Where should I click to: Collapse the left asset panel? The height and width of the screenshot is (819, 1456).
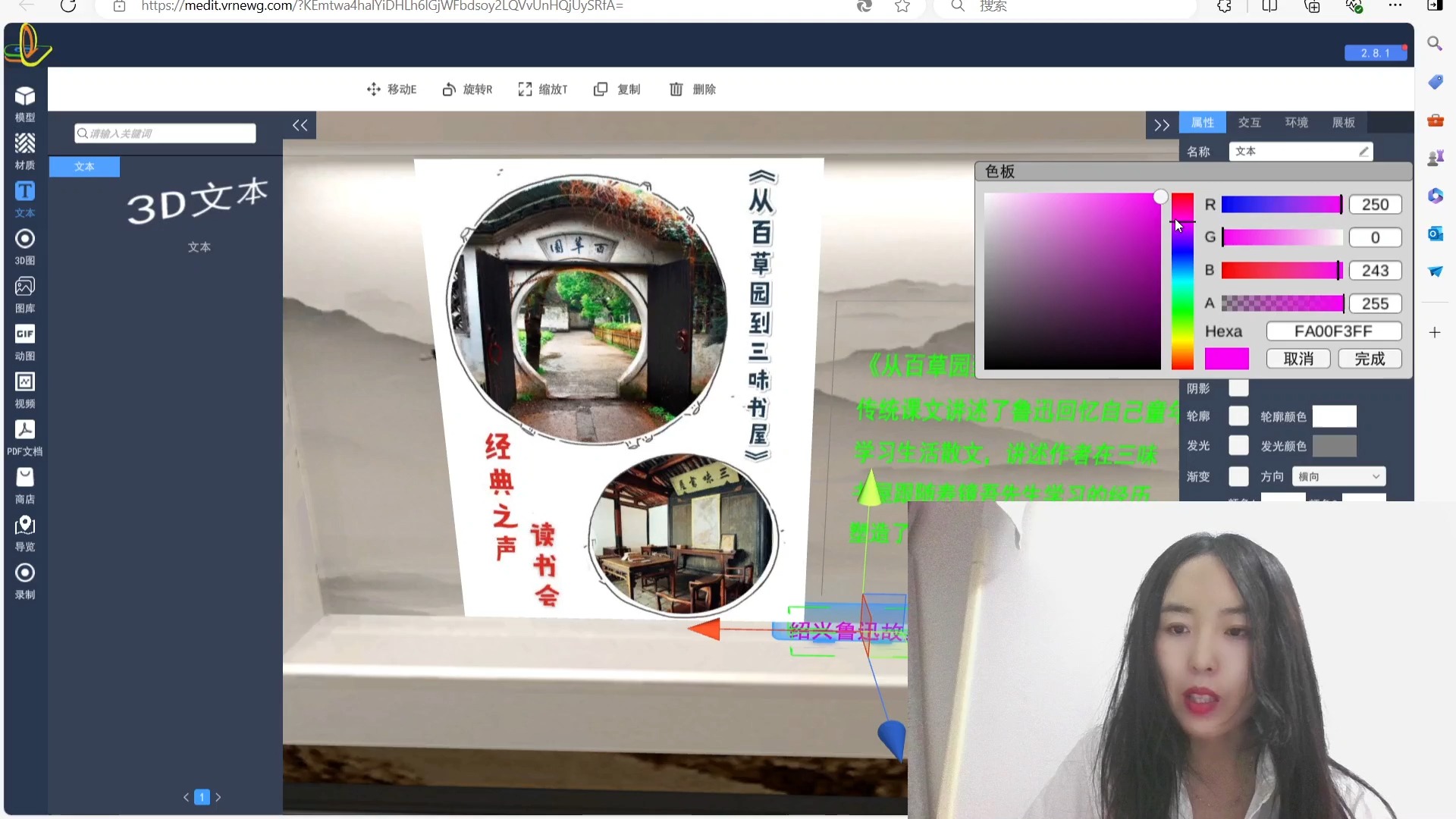pos(300,125)
